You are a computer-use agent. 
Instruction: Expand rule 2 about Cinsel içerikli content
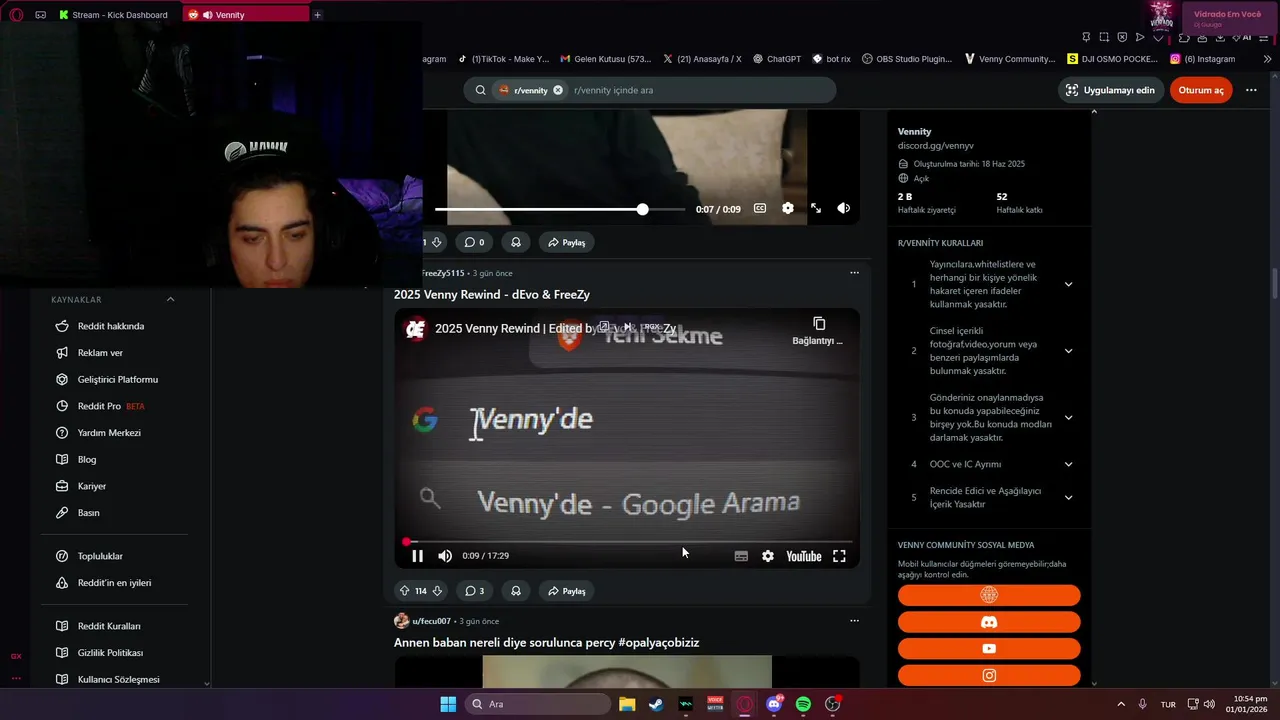click(1068, 351)
